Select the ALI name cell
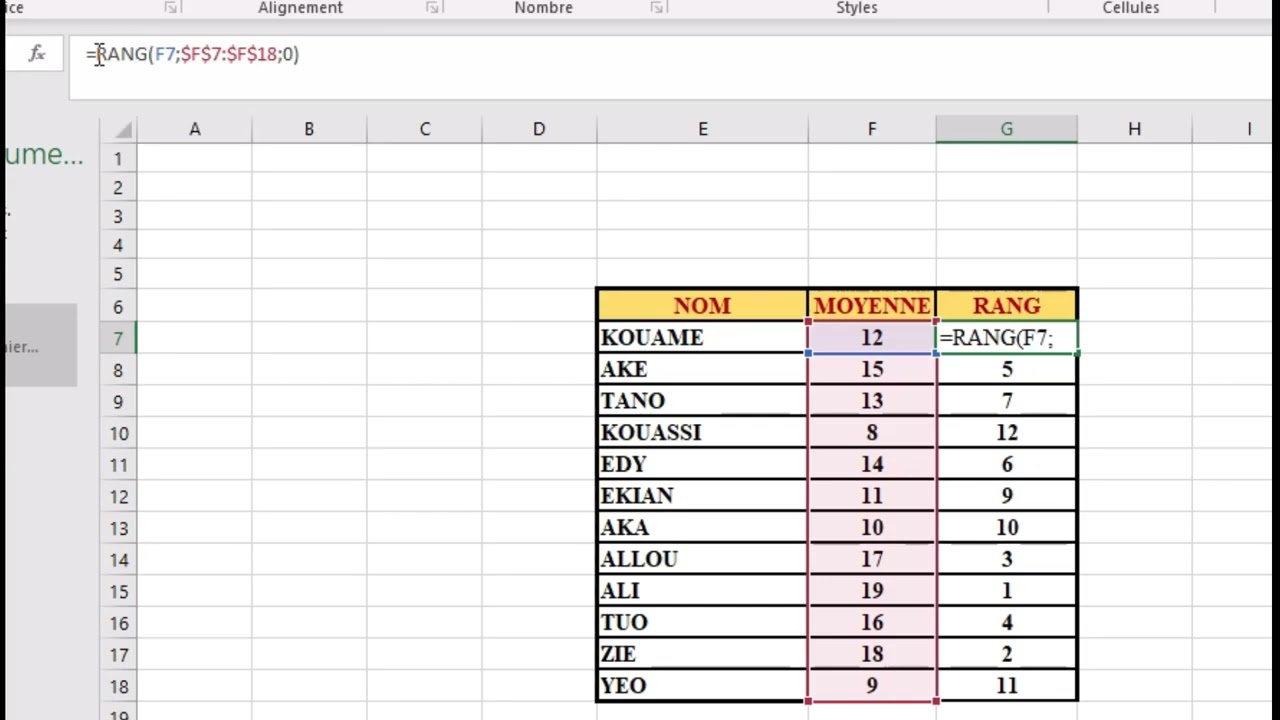 702,591
